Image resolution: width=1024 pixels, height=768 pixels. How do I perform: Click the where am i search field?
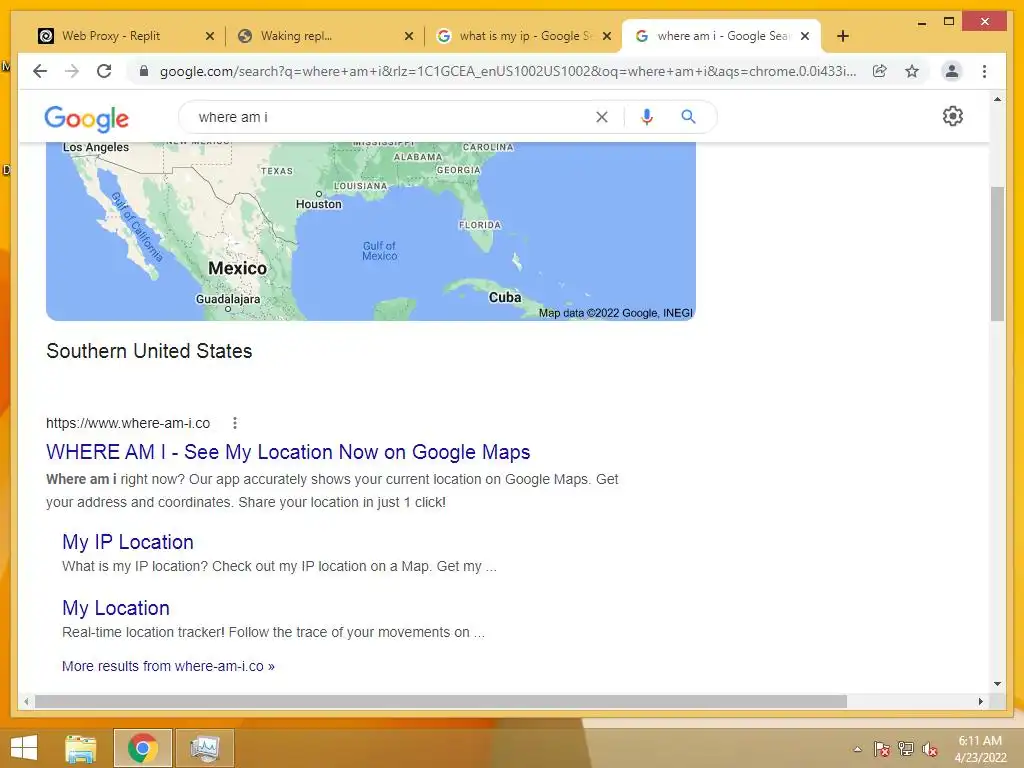(x=392, y=117)
